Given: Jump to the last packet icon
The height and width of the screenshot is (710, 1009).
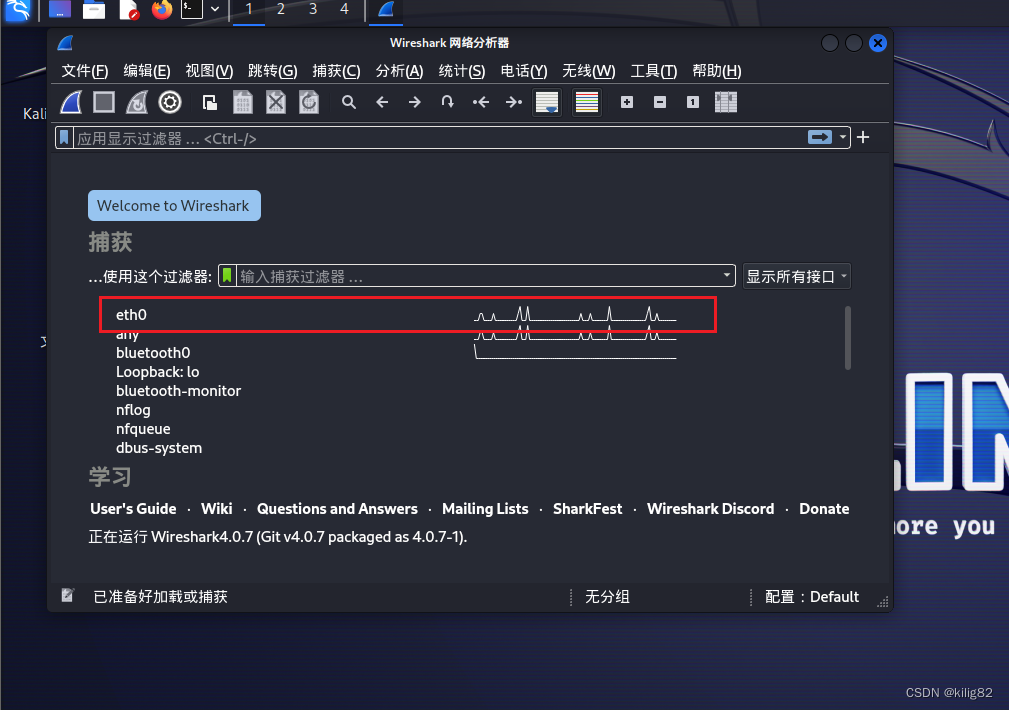Looking at the screenshot, I should point(514,102).
